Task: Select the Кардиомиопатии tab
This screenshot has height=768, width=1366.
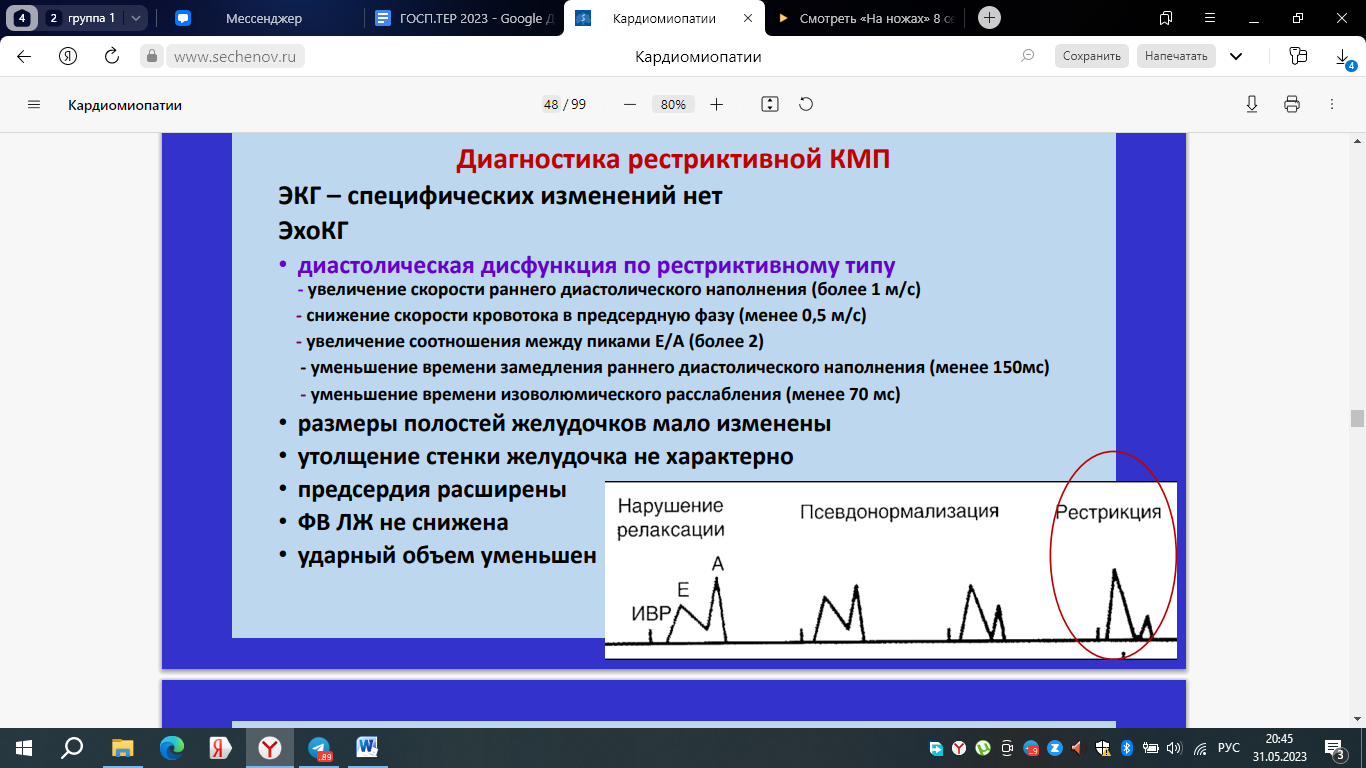Action: (665, 18)
